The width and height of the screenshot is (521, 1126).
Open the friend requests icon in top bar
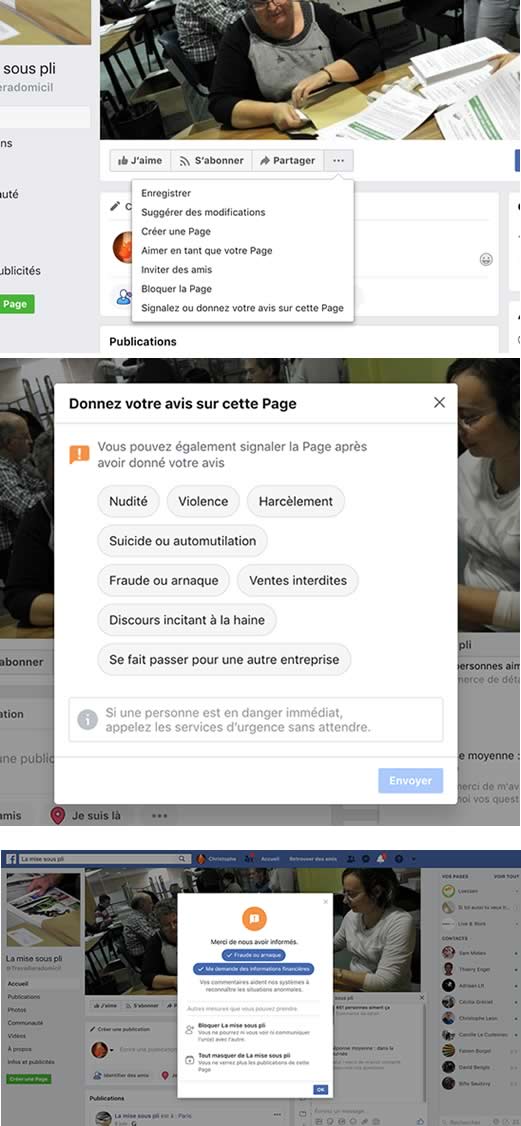(350, 858)
